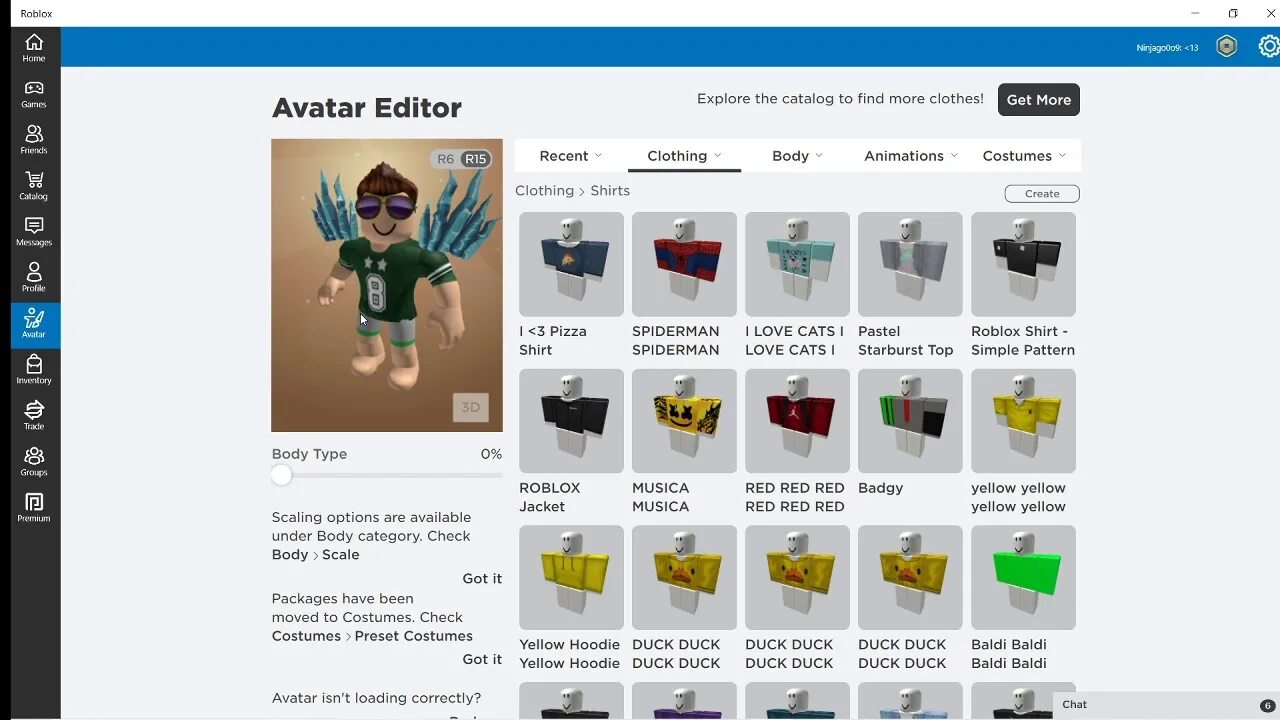Toggle the 3D avatar view
This screenshot has width=1280, height=720.
point(470,407)
